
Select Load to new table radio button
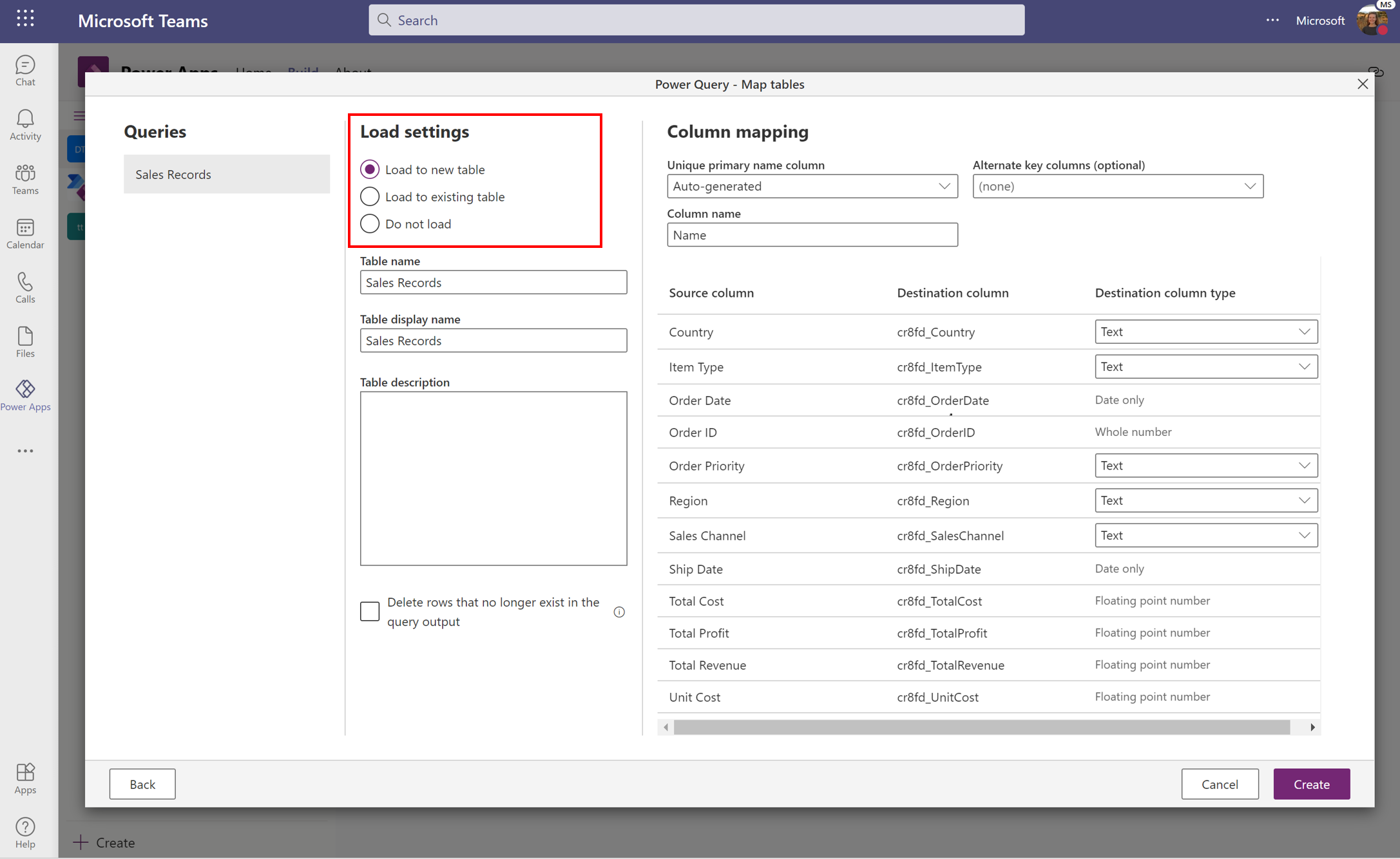coord(370,169)
